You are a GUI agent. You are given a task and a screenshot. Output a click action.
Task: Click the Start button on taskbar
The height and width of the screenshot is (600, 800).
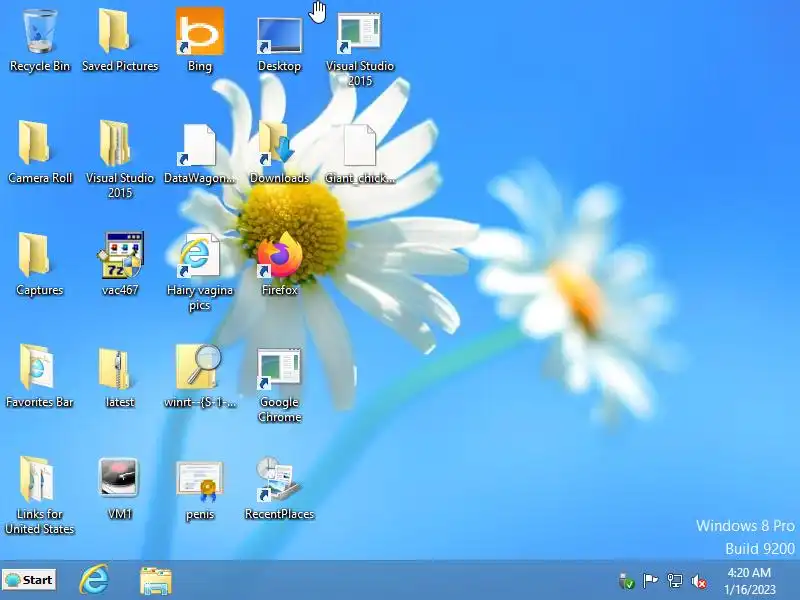(29, 580)
